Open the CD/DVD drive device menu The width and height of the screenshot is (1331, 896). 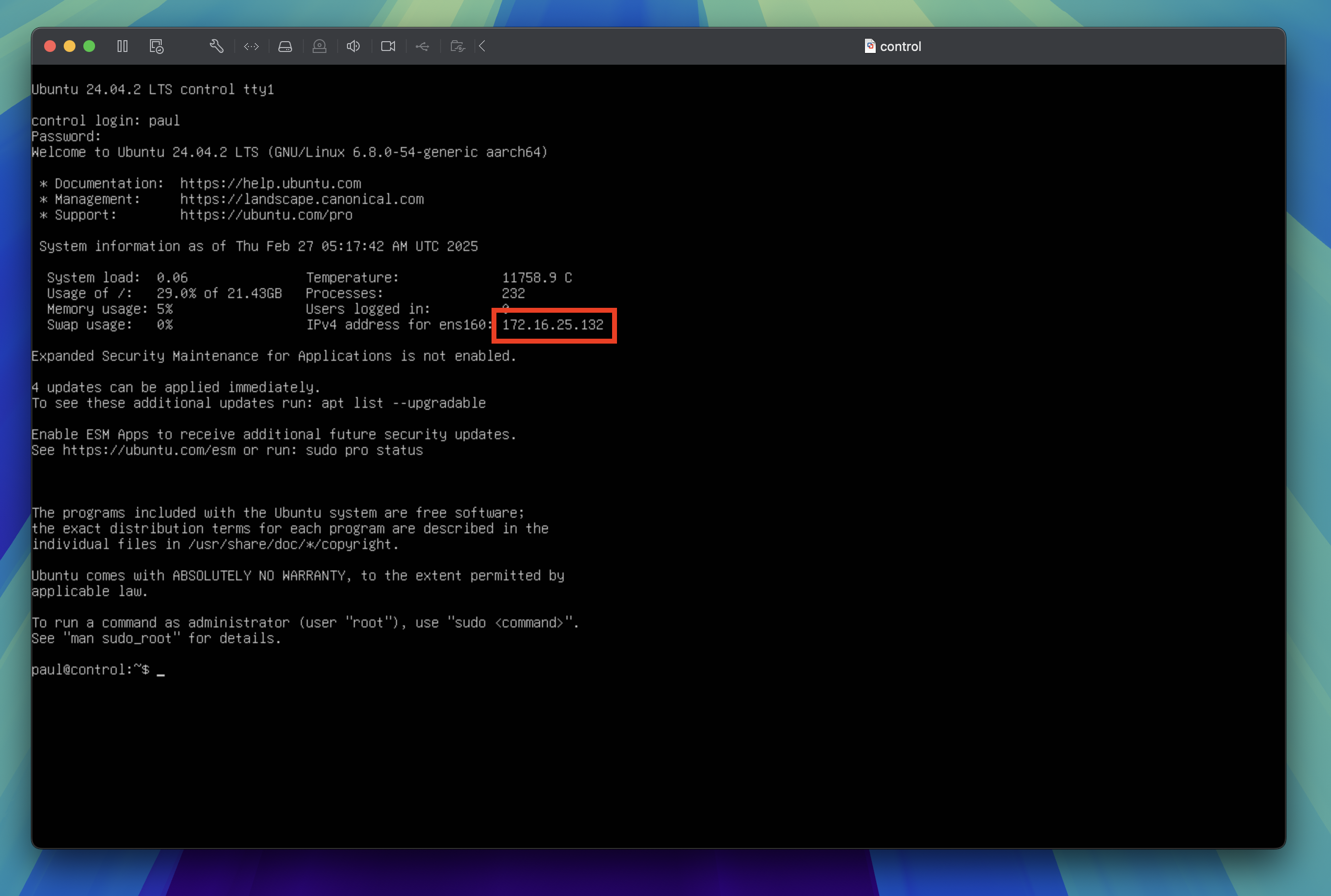point(320,46)
